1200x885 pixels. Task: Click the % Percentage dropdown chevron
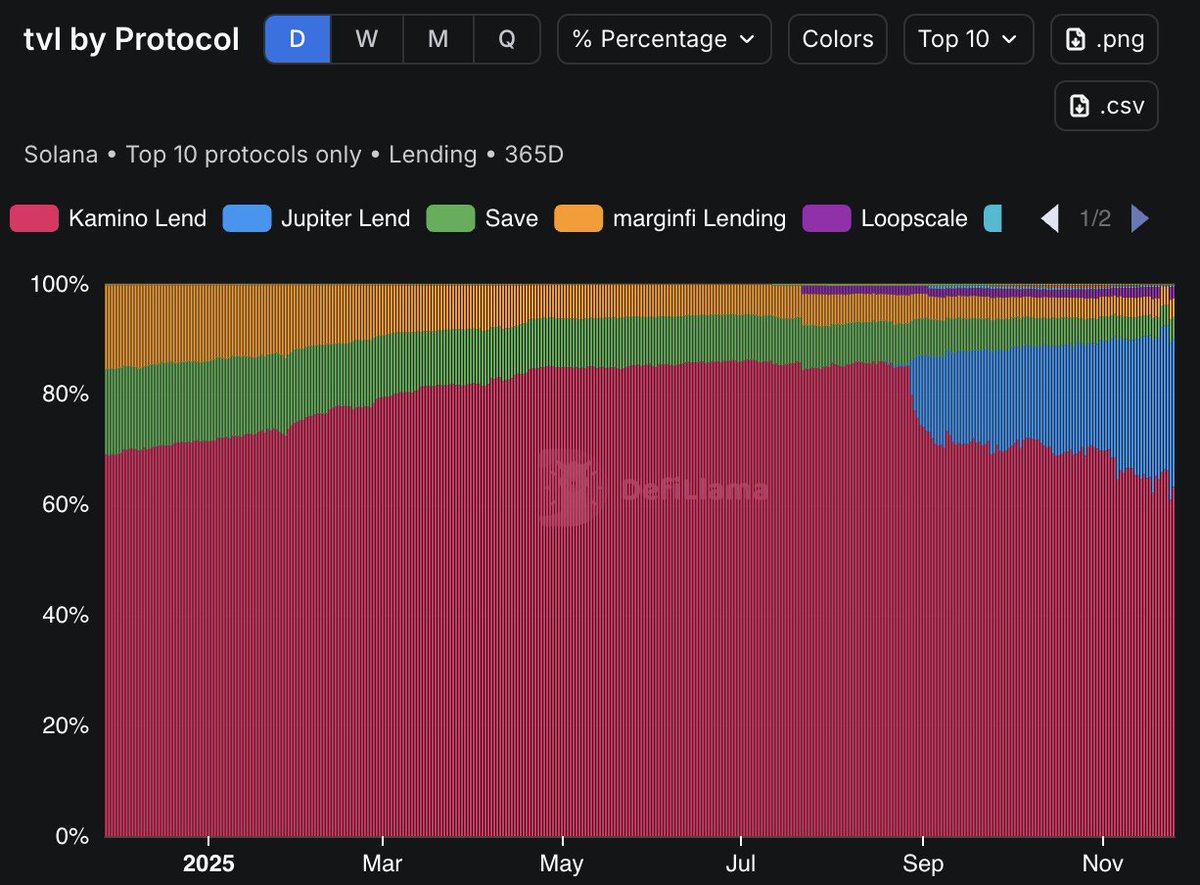[x=747, y=40]
